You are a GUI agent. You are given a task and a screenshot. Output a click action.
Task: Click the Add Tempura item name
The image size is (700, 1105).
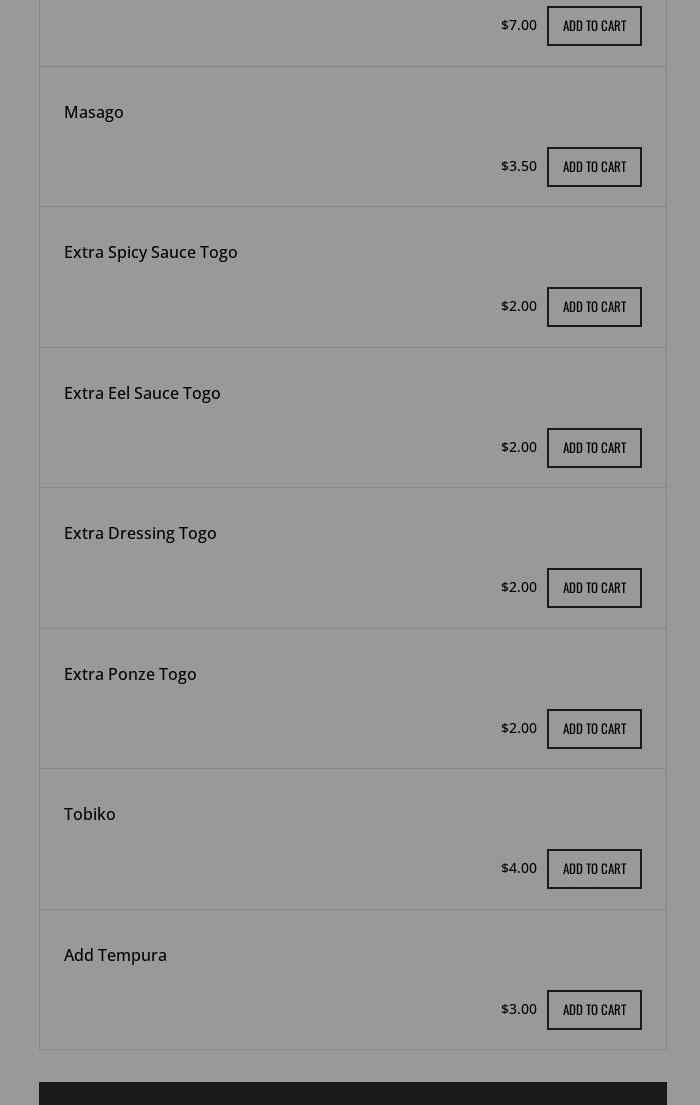pyautogui.click(x=115, y=955)
